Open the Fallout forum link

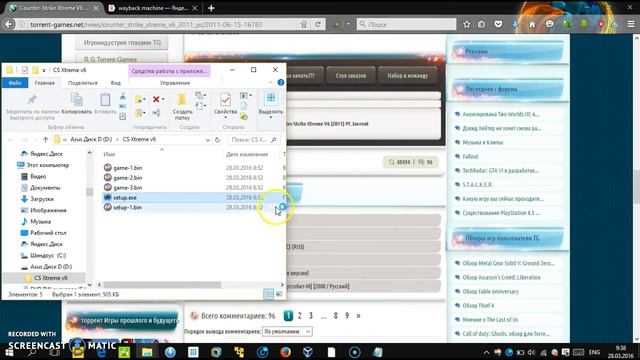470,156
